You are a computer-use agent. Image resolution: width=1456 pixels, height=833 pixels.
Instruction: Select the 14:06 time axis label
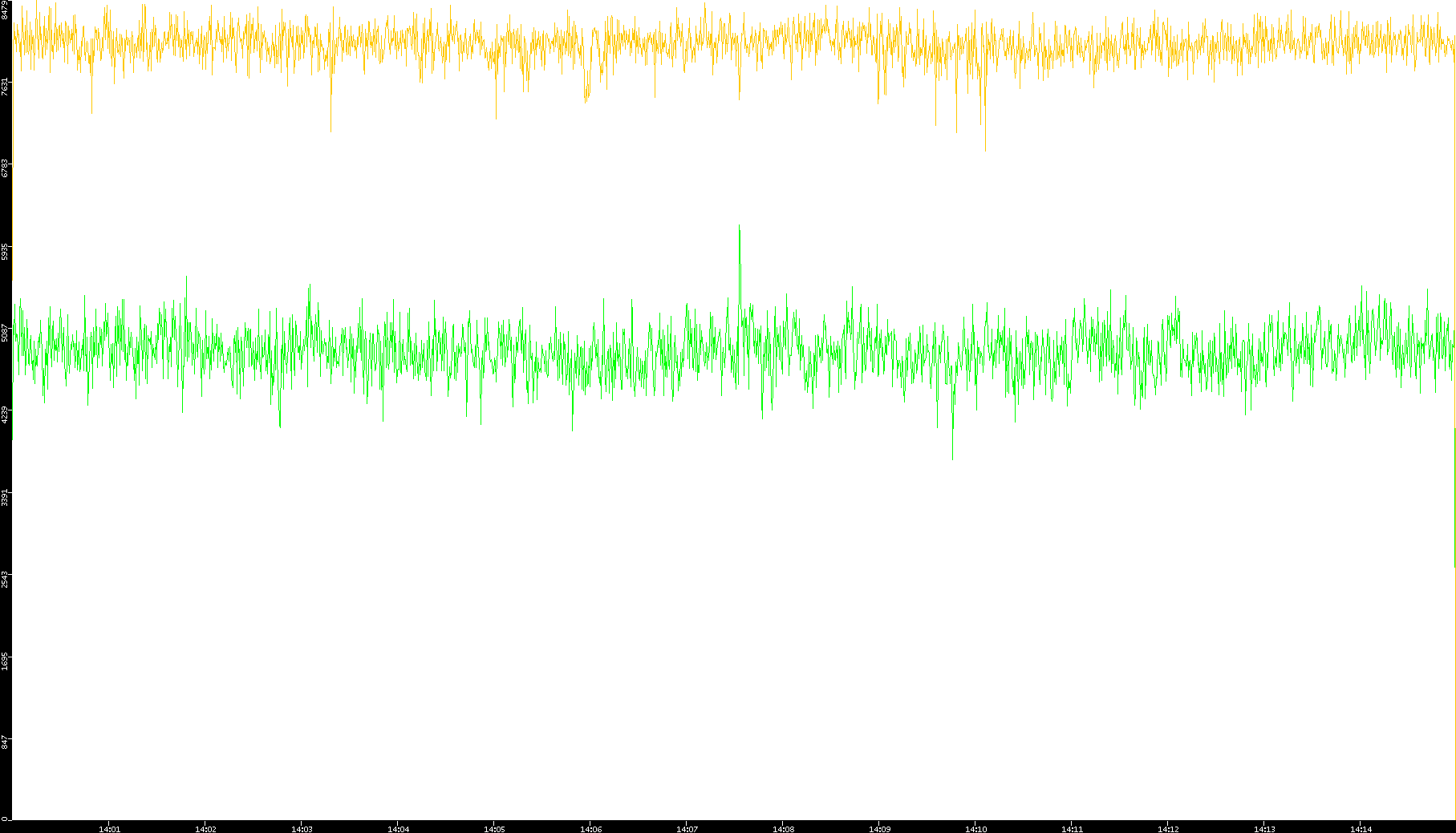[590, 829]
